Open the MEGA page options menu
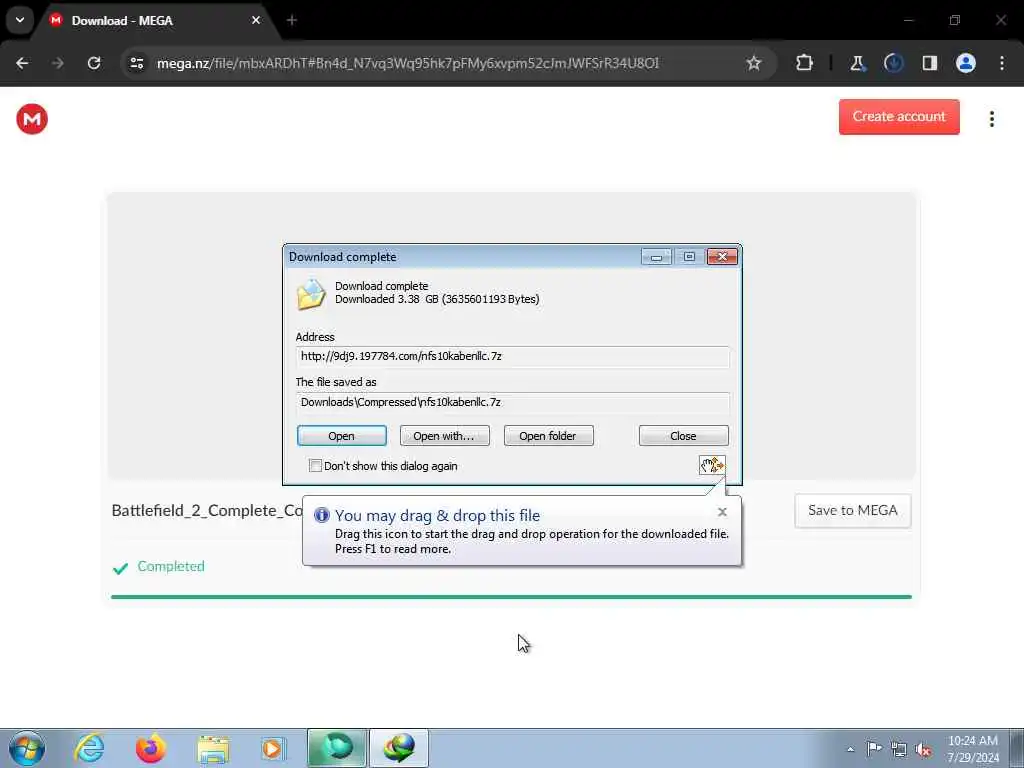1024x768 pixels. pyautogui.click(x=991, y=119)
